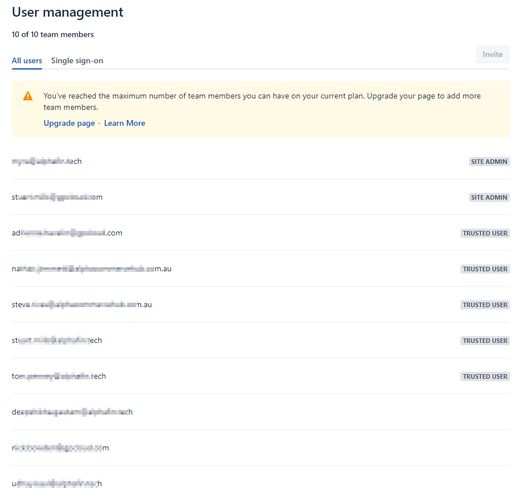Switch to the All users tab
The image size is (519, 492).
coord(27,61)
